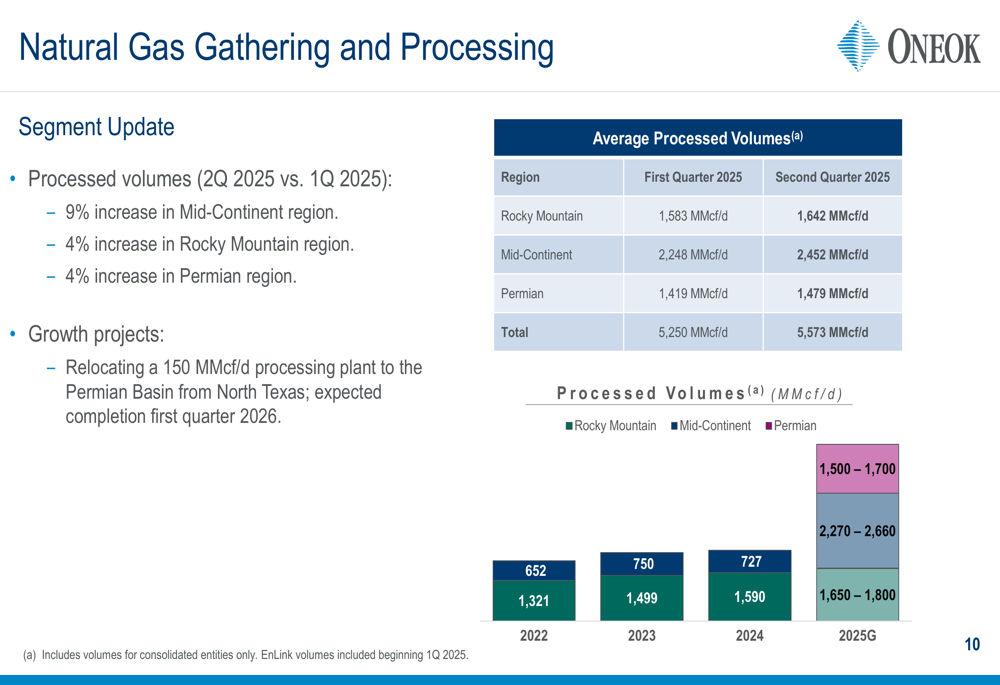
Task: Click the 2022 axis label
Action: (x=534, y=636)
